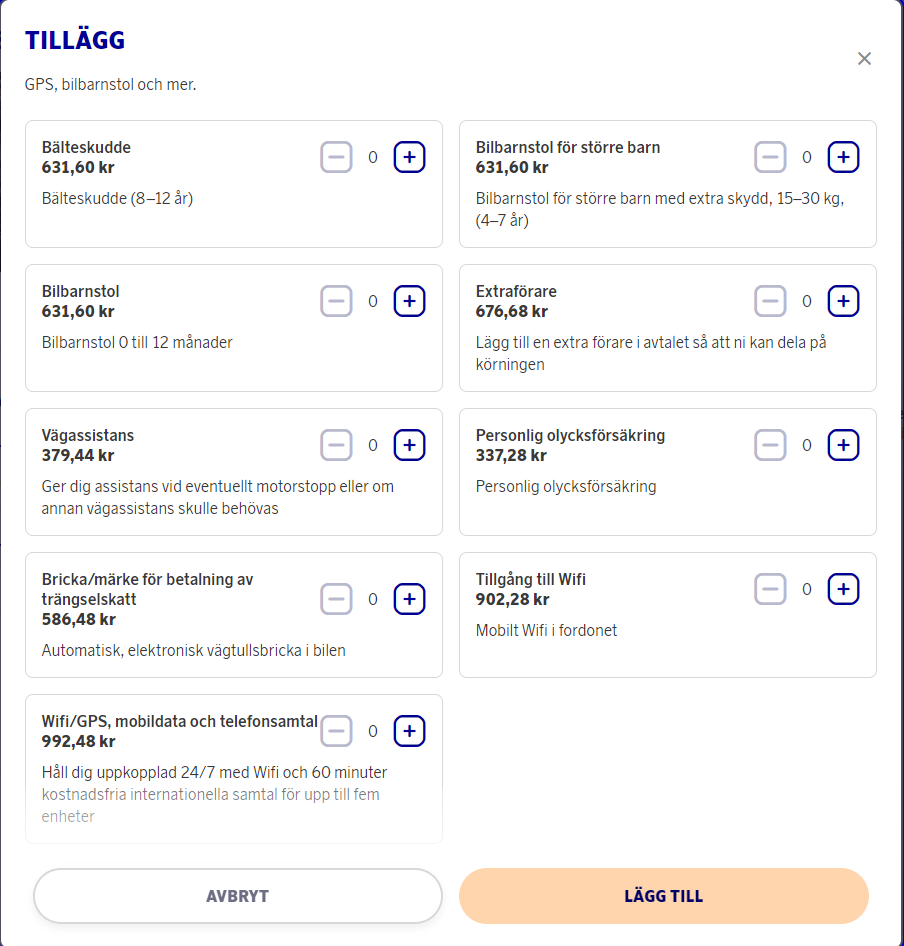Viewport: 904px width, 946px height.
Task: Decrease Tillgång till Wifi quantity
Action: (x=770, y=589)
